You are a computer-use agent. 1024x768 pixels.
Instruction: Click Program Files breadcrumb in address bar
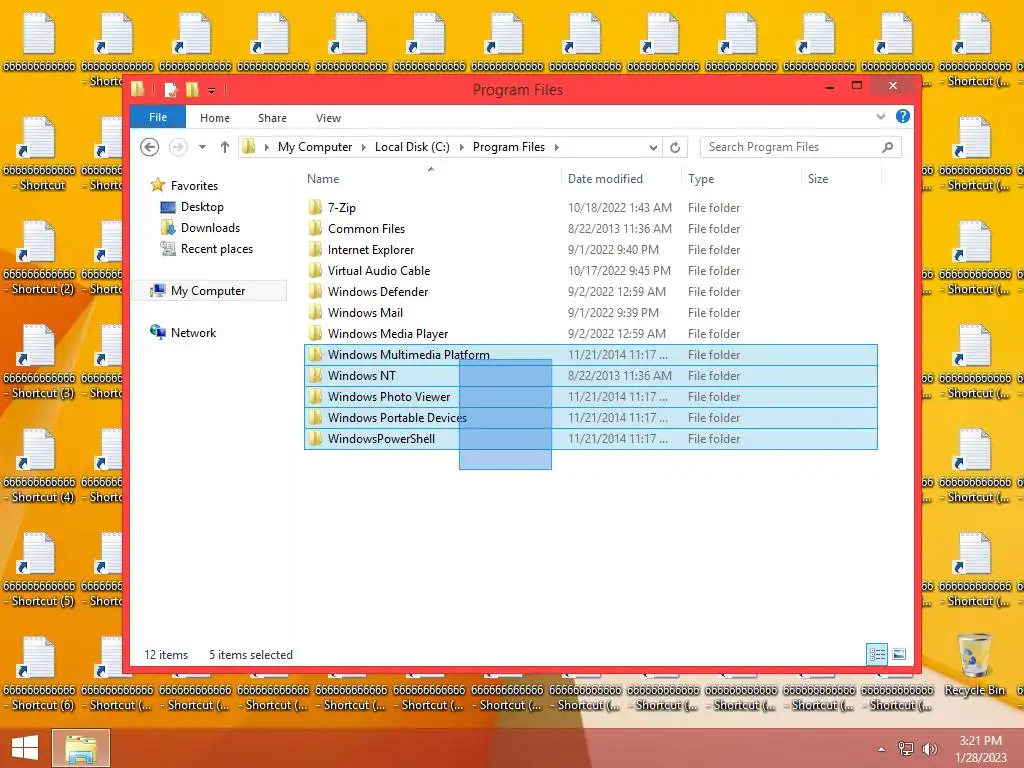pyautogui.click(x=509, y=147)
